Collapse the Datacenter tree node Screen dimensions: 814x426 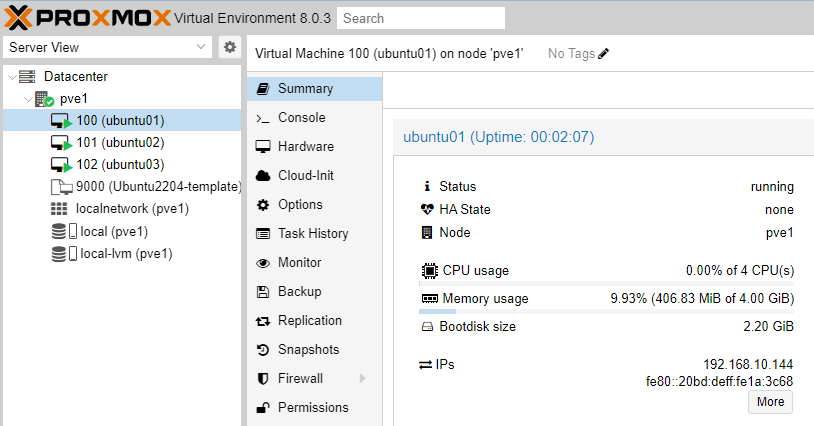pos(12,77)
